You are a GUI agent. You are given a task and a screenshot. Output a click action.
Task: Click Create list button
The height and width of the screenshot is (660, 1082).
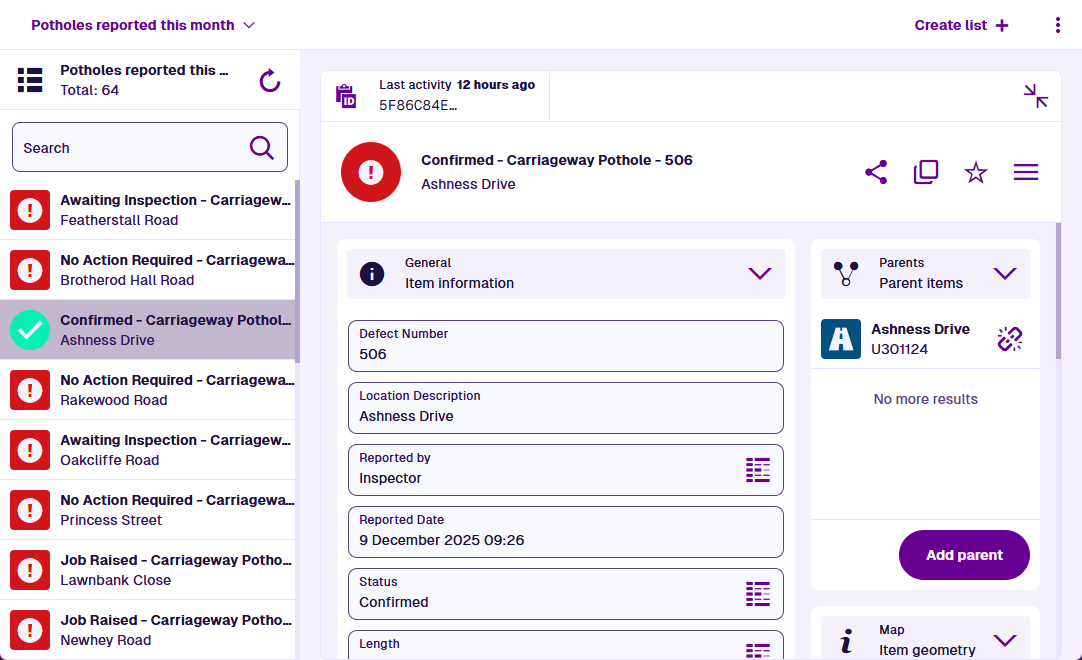pos(961,25)
